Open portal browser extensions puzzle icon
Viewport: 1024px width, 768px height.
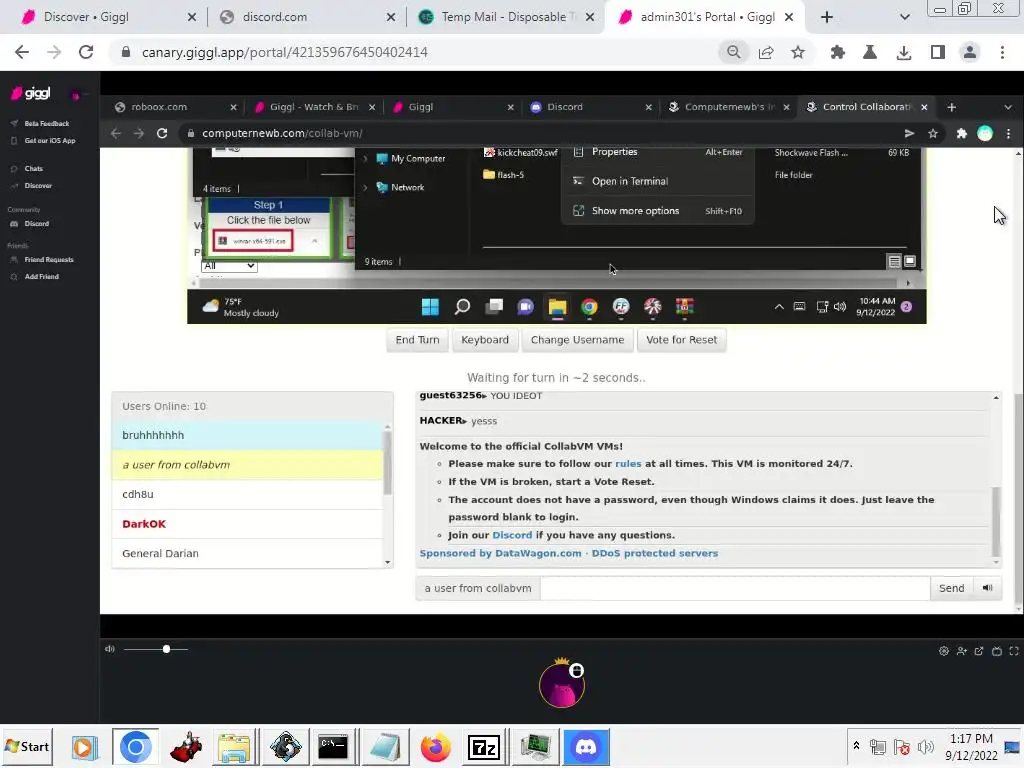pyautogui.click(x=961, y=133)
